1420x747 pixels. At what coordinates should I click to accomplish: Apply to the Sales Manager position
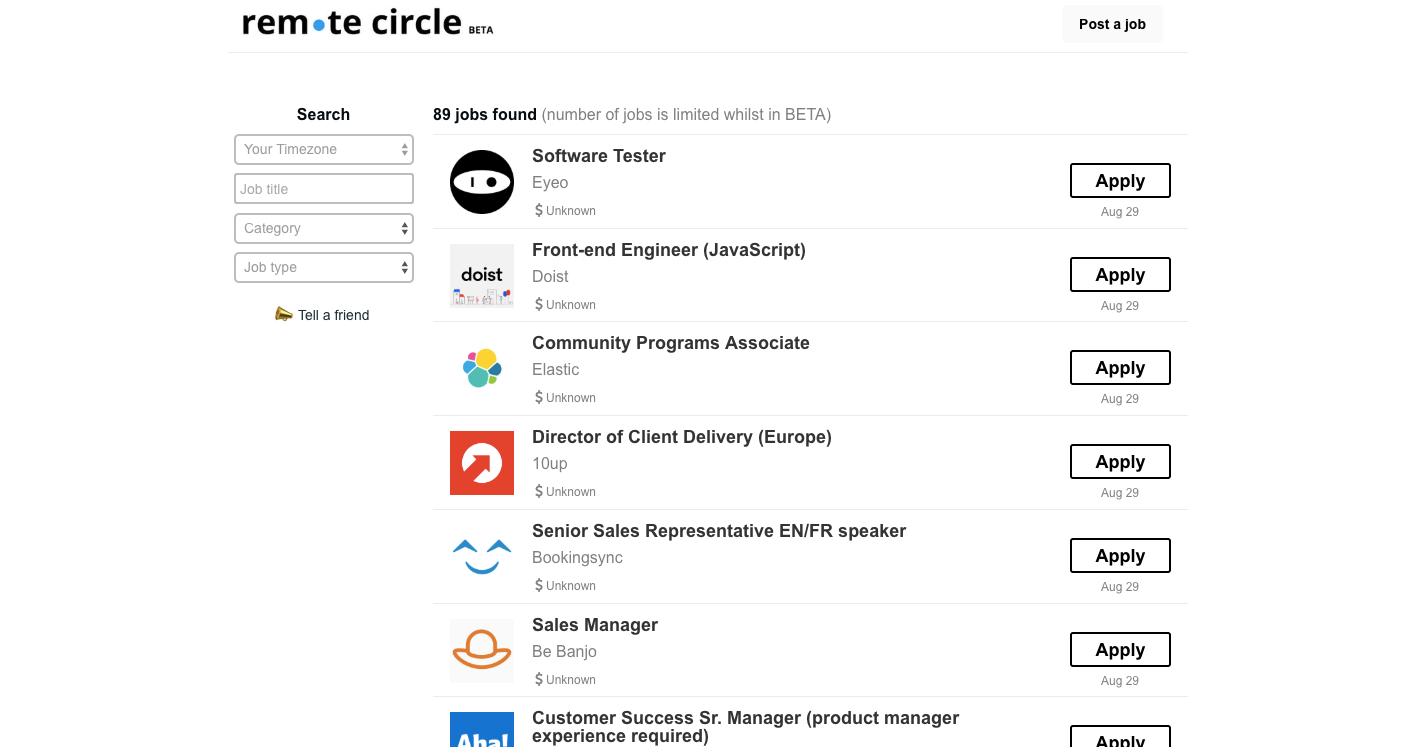[1120, 650]
